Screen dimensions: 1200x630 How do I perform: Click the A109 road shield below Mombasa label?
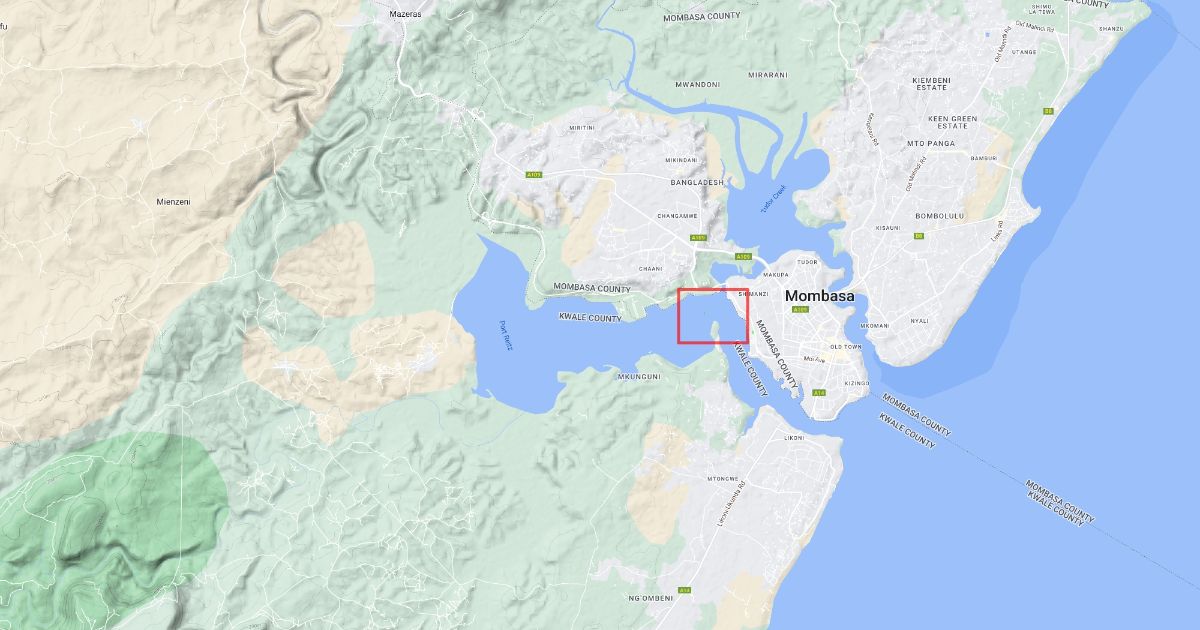click(800, 310)
